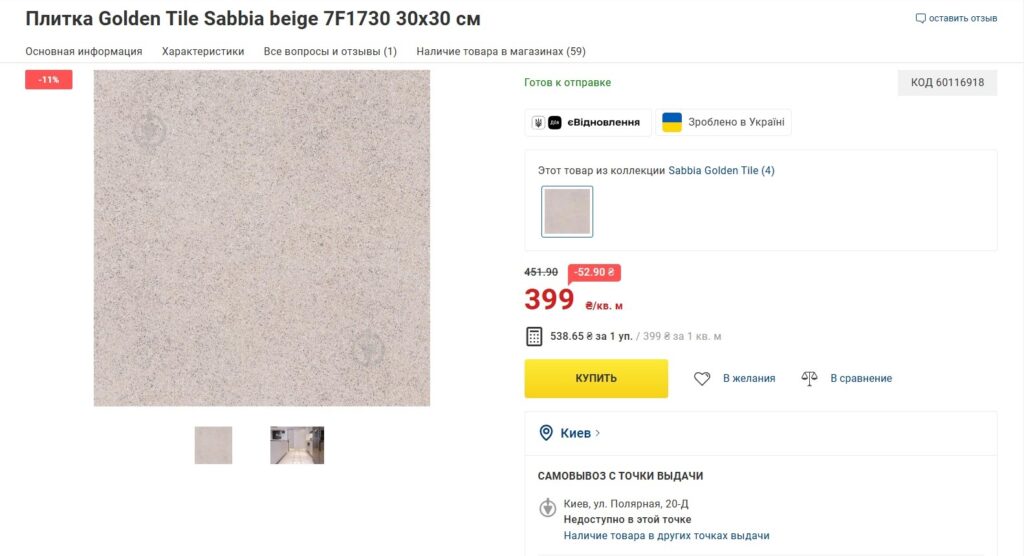Click the єВідновлення program badge
Screen dimensions: 1024x556
tap(588, 122)
